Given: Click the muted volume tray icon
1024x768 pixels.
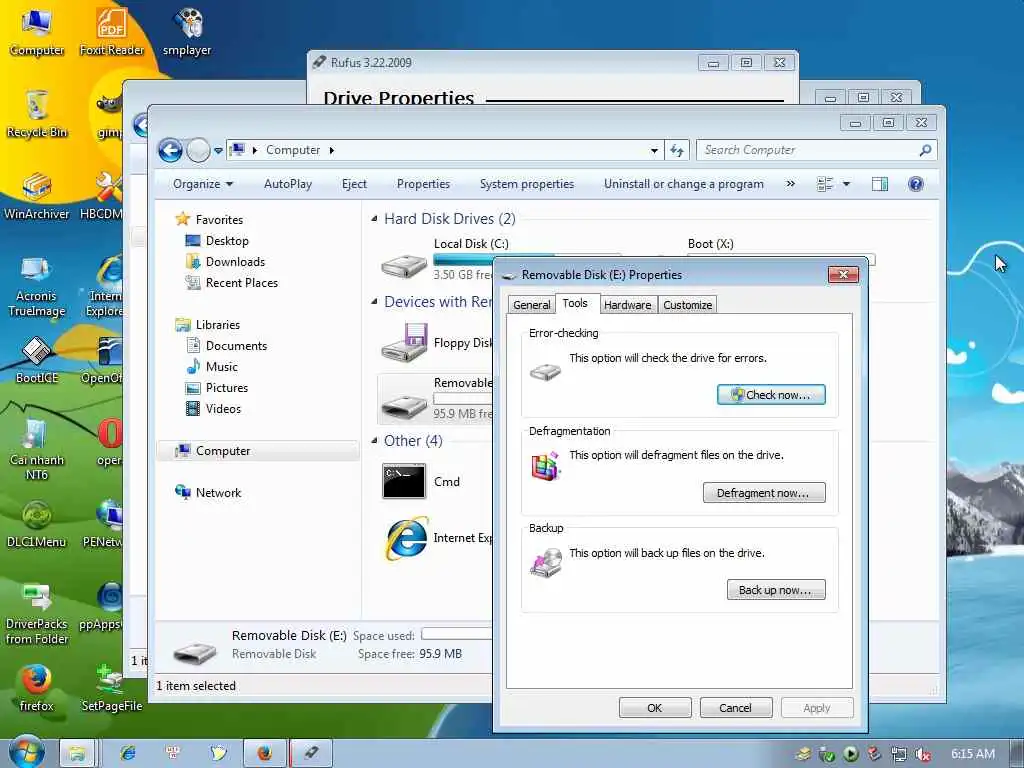Looking at the screenshot, I should (923, 754).
